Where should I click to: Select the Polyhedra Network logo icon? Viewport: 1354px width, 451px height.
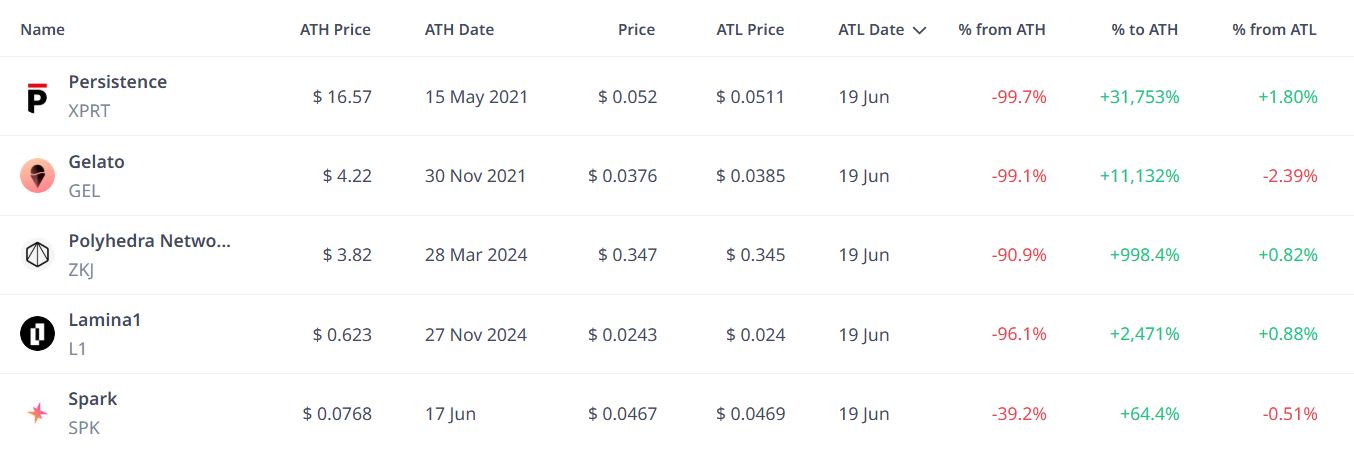37,255
